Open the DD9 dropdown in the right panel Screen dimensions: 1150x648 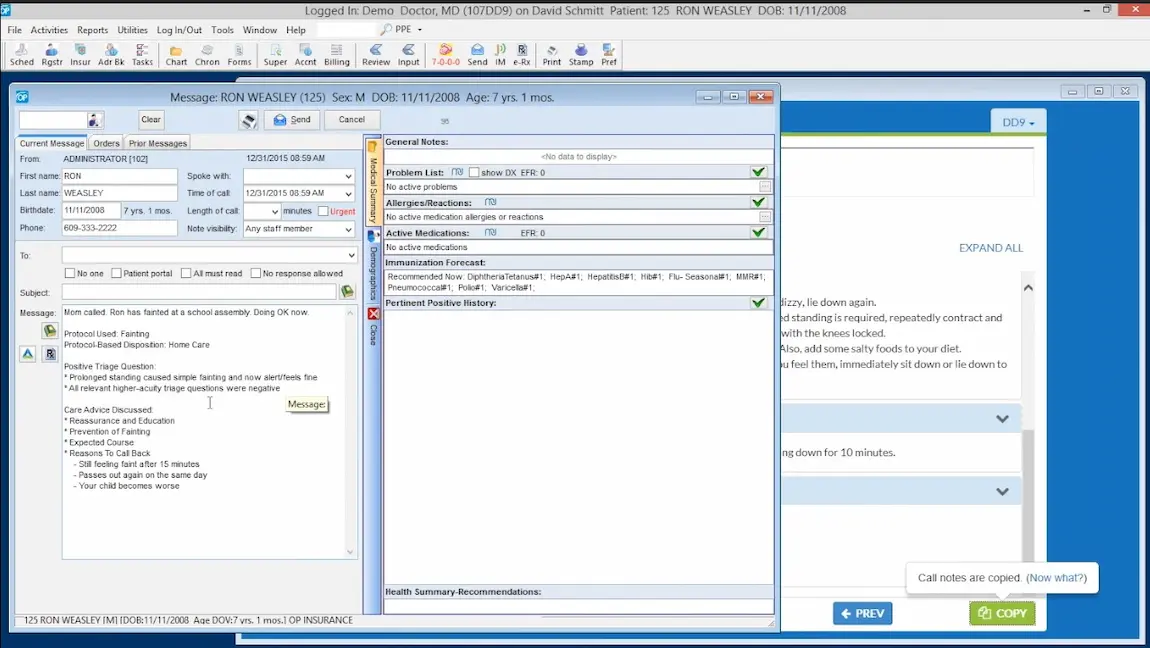(x=1017, y=121)
